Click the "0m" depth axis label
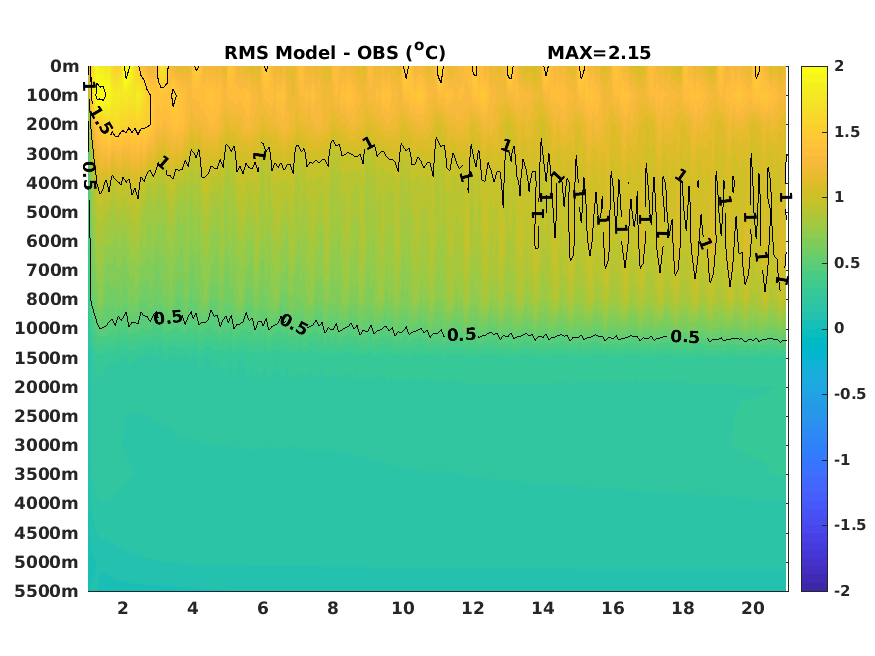The image size is (875, 656). [64, 66]
